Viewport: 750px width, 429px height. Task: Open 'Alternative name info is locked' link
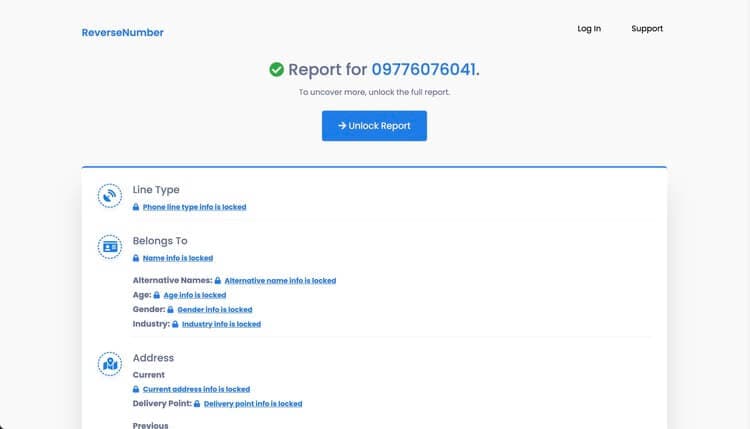point(280,281)
